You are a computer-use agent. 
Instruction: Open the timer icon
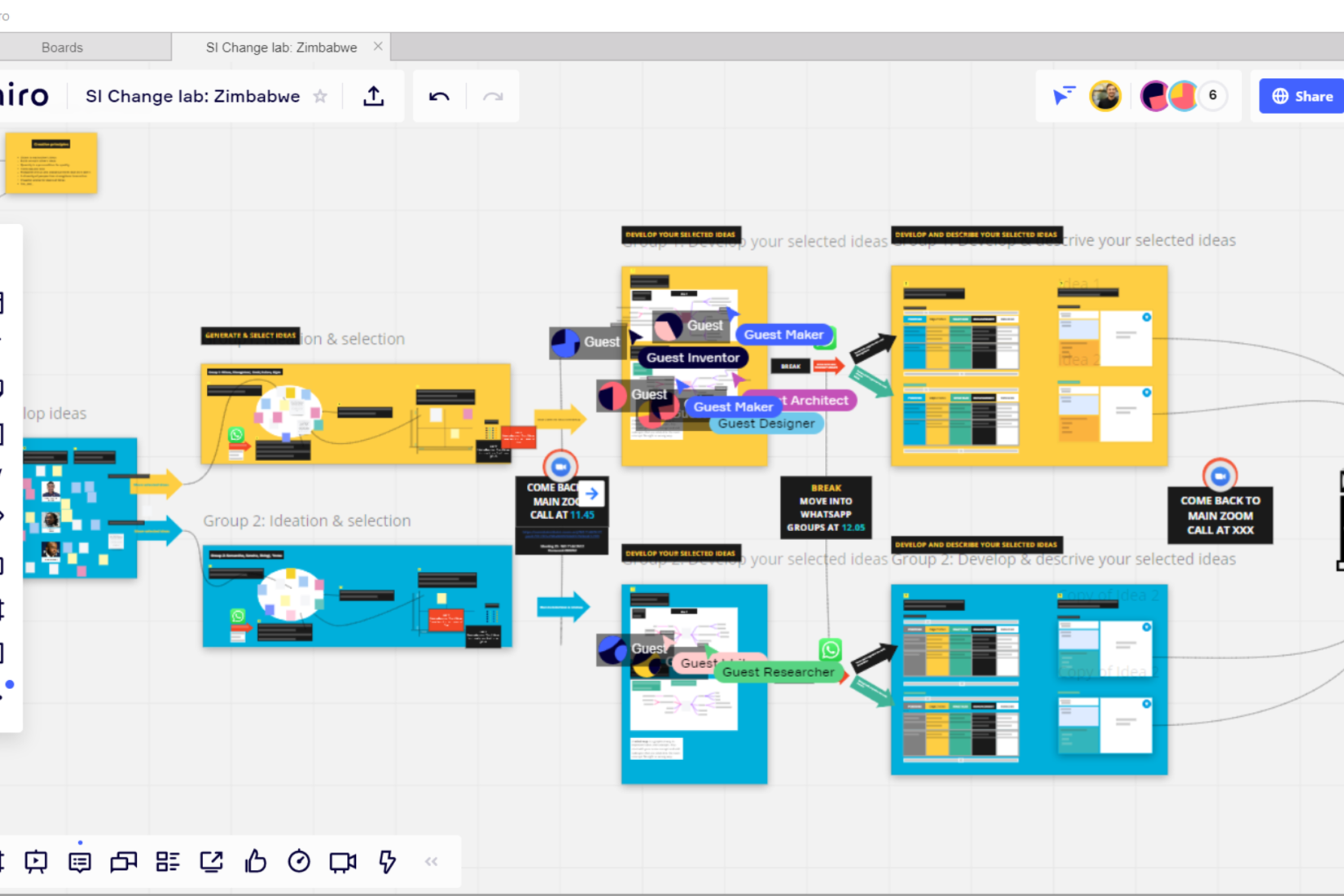pos(299,861)
